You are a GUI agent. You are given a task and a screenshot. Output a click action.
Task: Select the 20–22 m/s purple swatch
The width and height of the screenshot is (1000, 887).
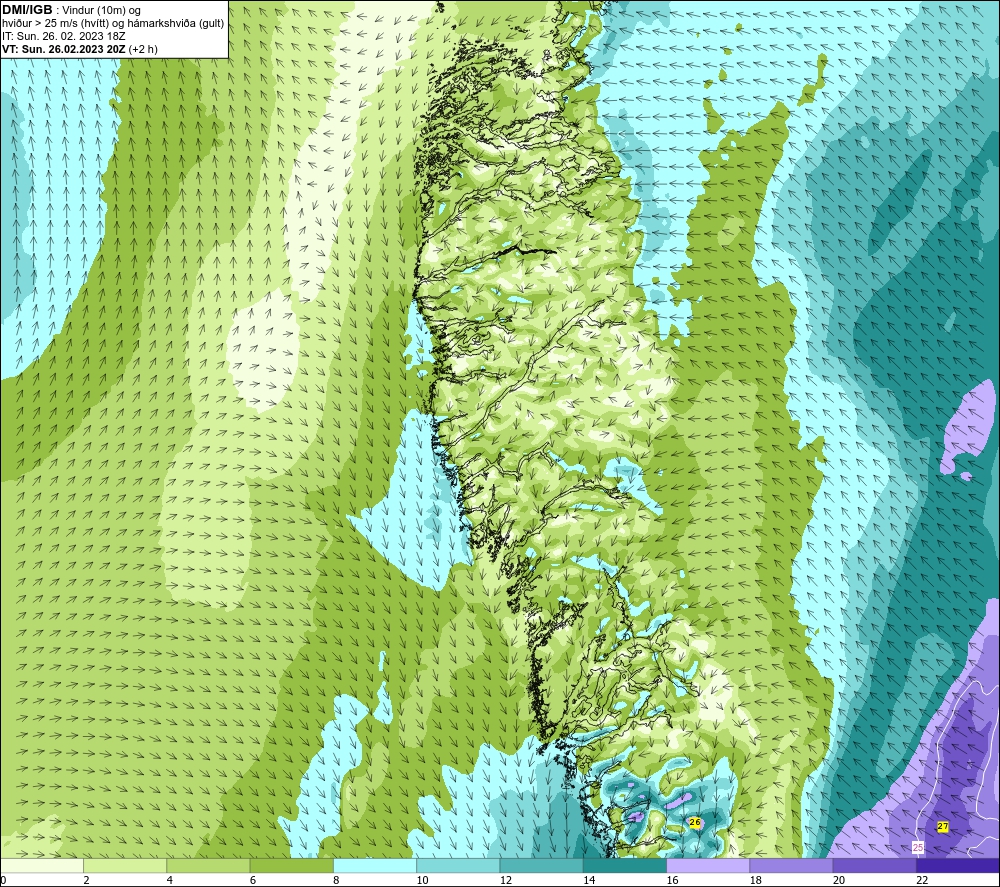click(874, 865)
